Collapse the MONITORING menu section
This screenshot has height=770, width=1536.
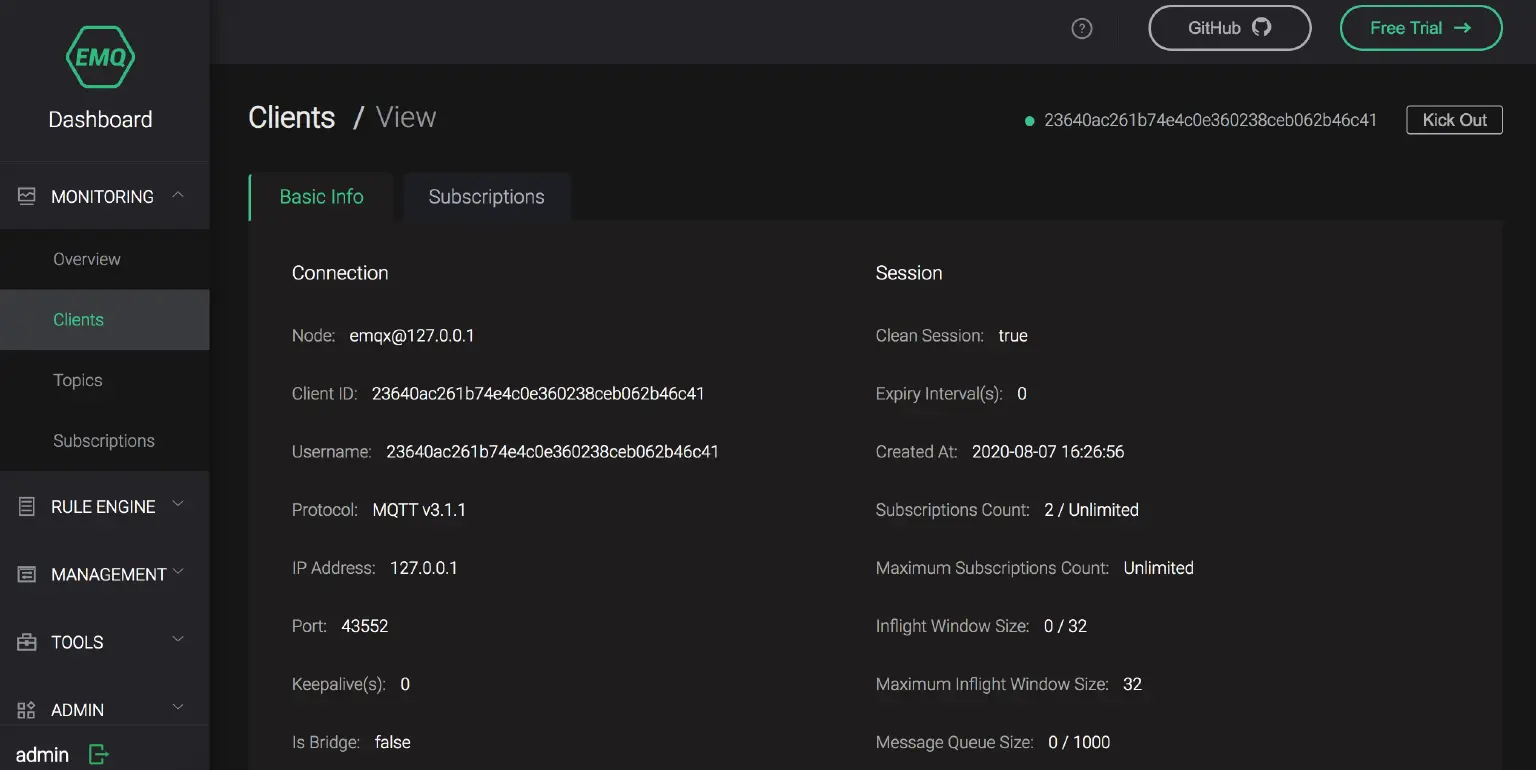pos(178,195)
